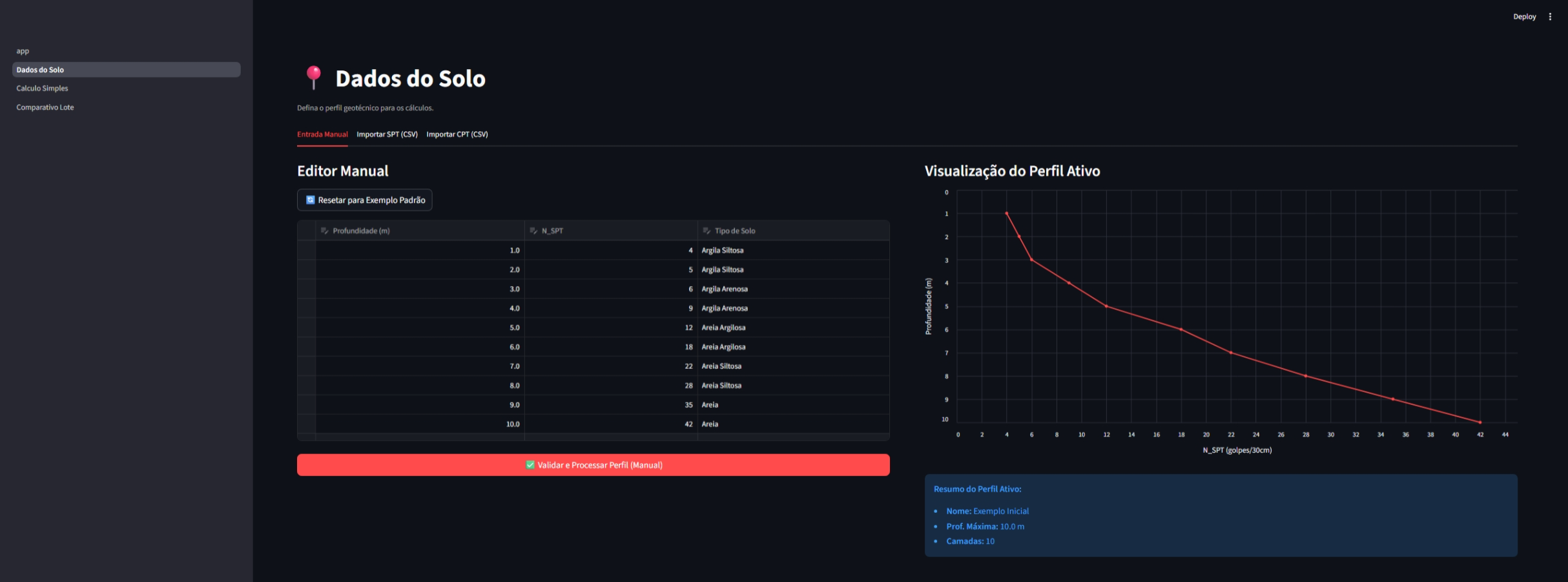Click editable icon in N_SPT header

pyautogui.click(x=533, y=231)
